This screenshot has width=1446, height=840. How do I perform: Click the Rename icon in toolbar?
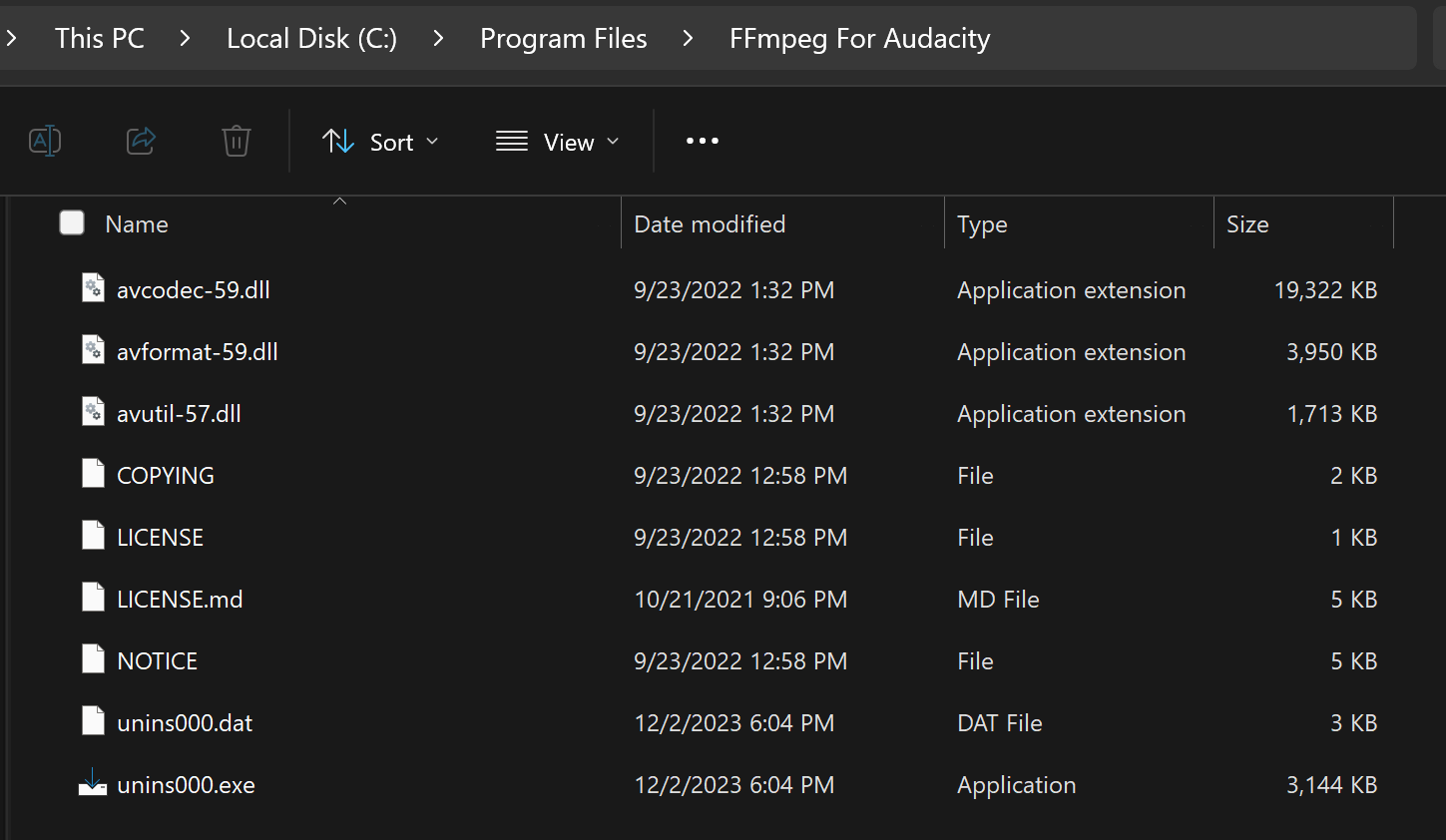click(45, 141)
